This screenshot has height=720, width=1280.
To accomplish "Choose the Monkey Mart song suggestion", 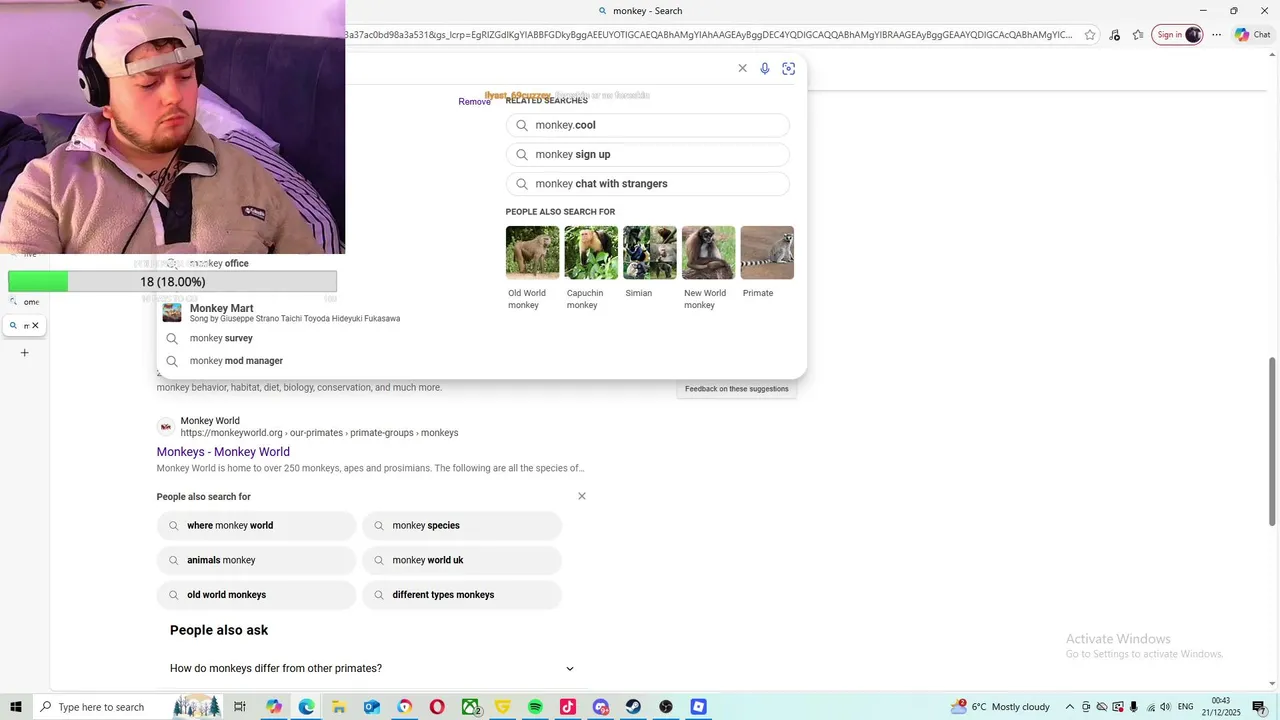I will pos(295,313).
